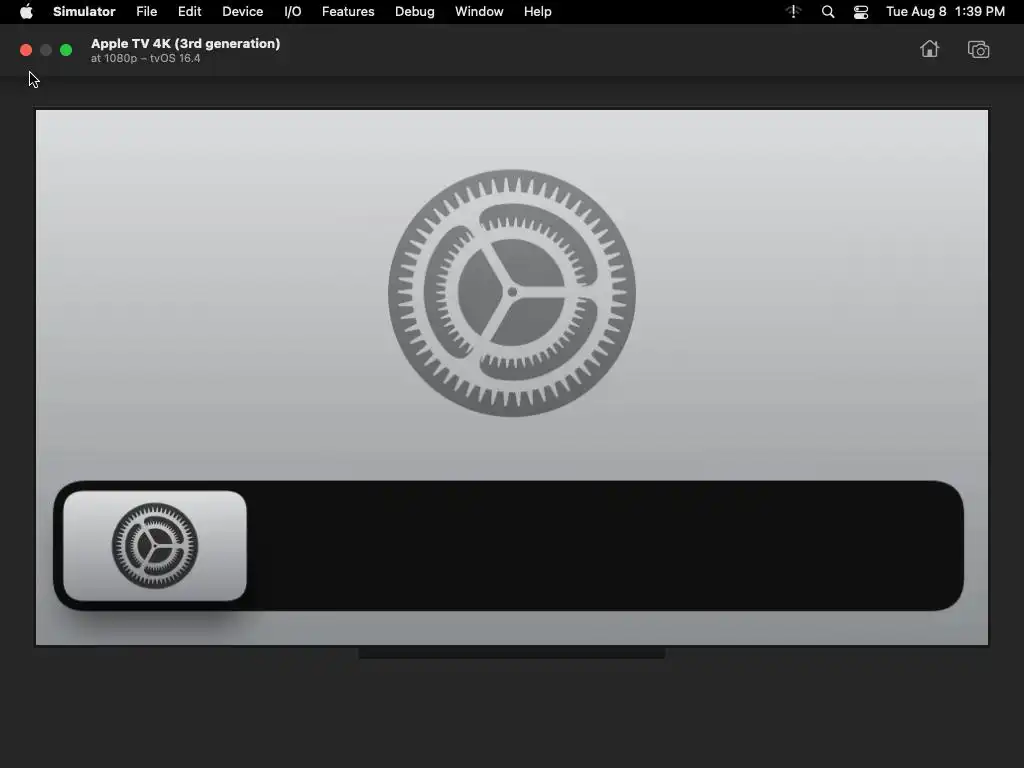Image resolution: width=1024 pixels, height=768 pixels.
Task: Click the Apple TV 4K (3rd generation) title
Action: (185, 43)
